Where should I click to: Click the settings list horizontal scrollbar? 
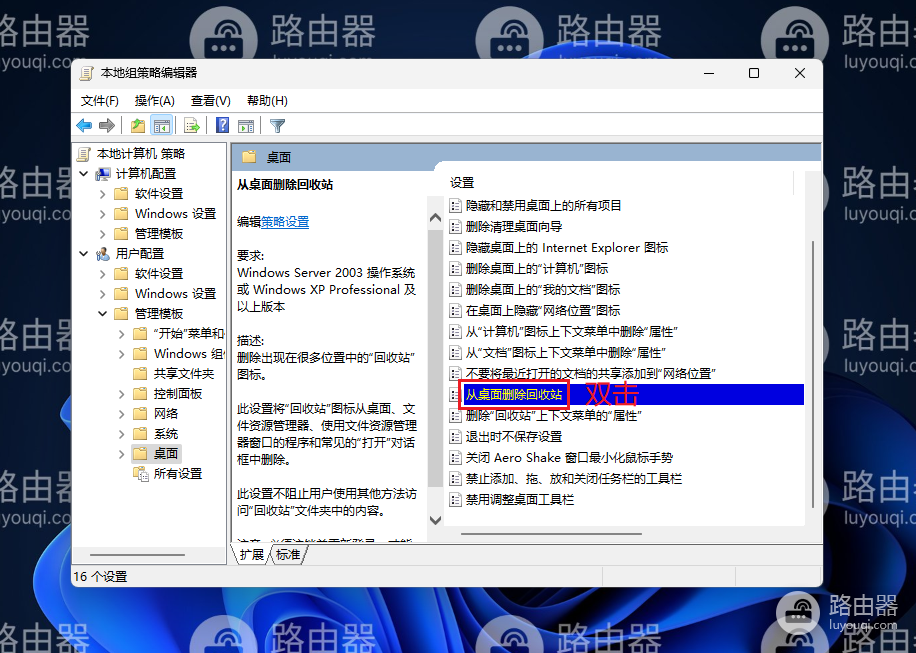(x=551, y=534)
